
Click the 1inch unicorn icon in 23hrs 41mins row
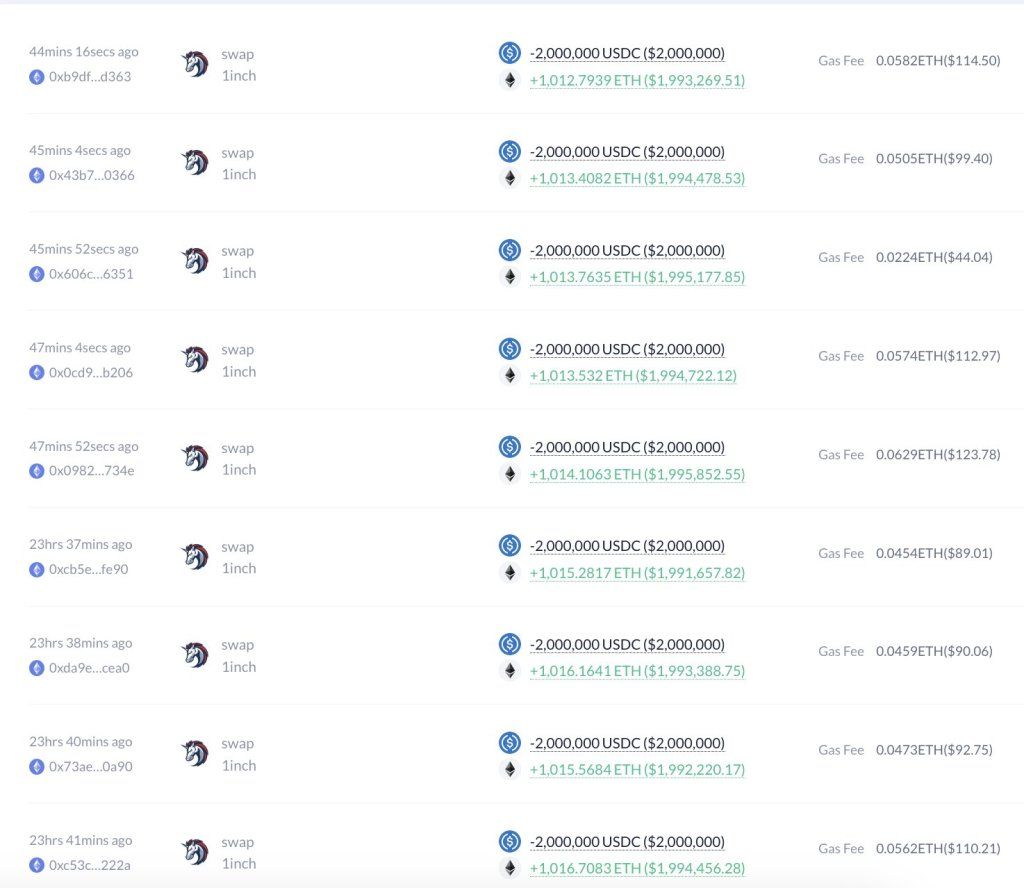195,852
